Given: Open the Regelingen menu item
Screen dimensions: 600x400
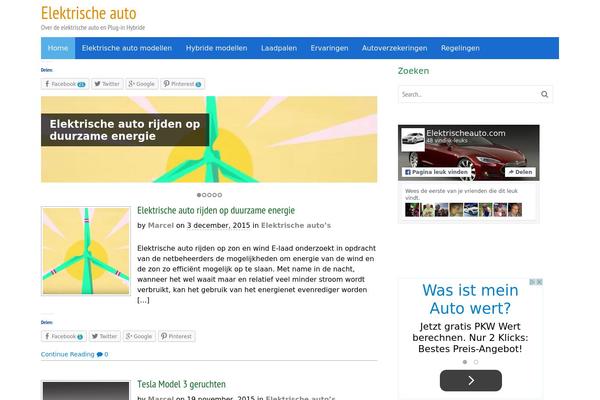Looking at the screenshot, I should click(x=460, y=48).
